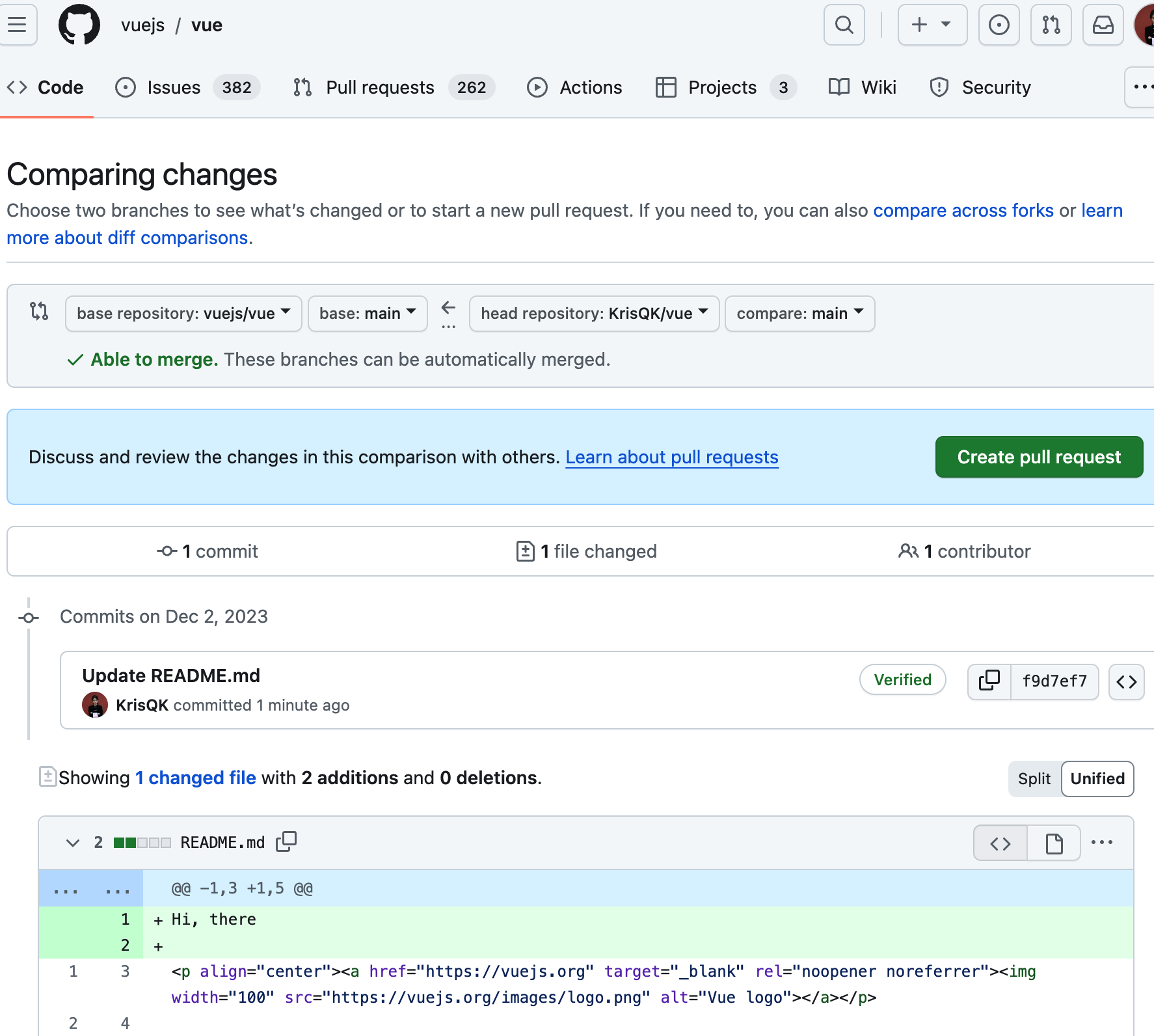Follow the compare across forks link

[963, 211]
